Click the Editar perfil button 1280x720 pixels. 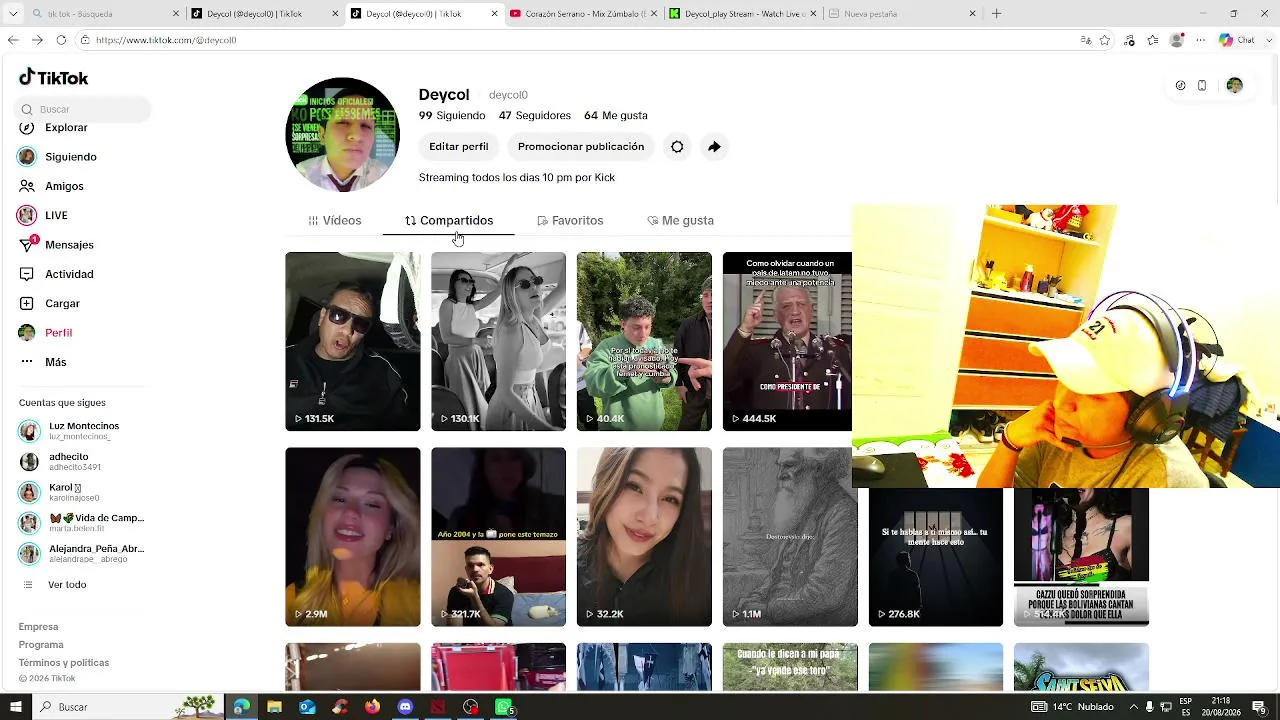pyautogui.click(x=459, y=147)
